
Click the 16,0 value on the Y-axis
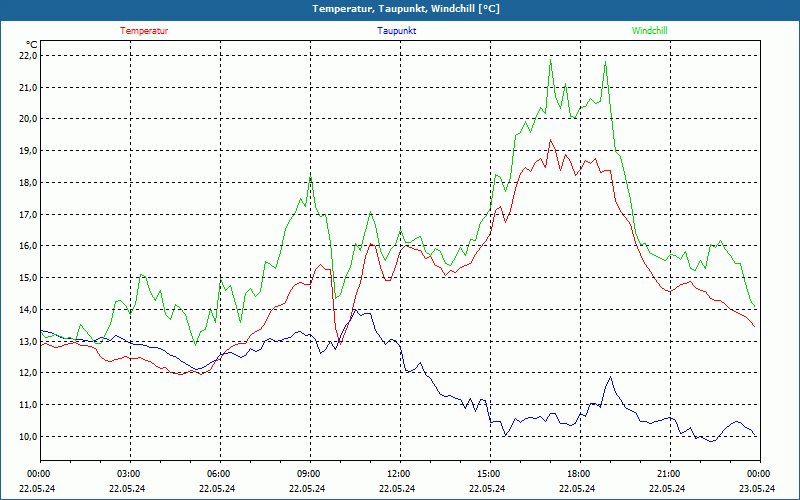pyautogui.click(x=27, y=246)
